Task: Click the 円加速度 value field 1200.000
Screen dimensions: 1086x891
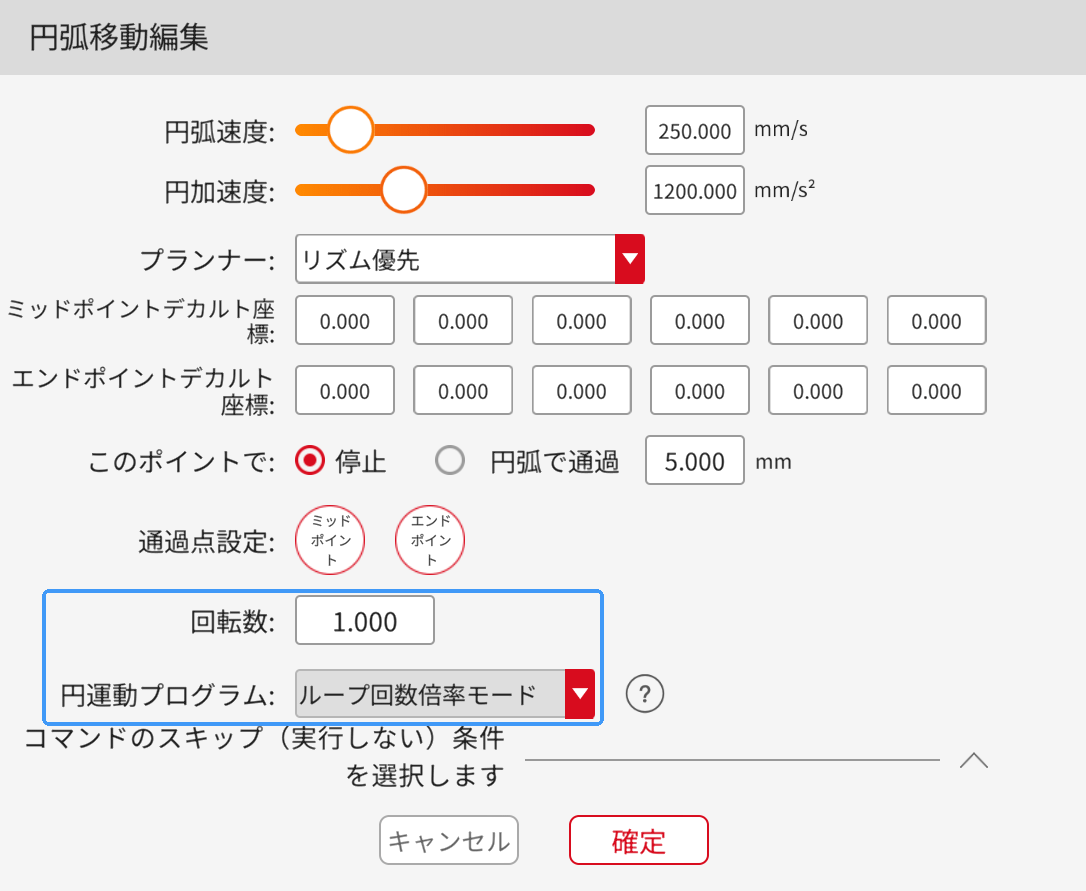Action: (x=695, y=191)
